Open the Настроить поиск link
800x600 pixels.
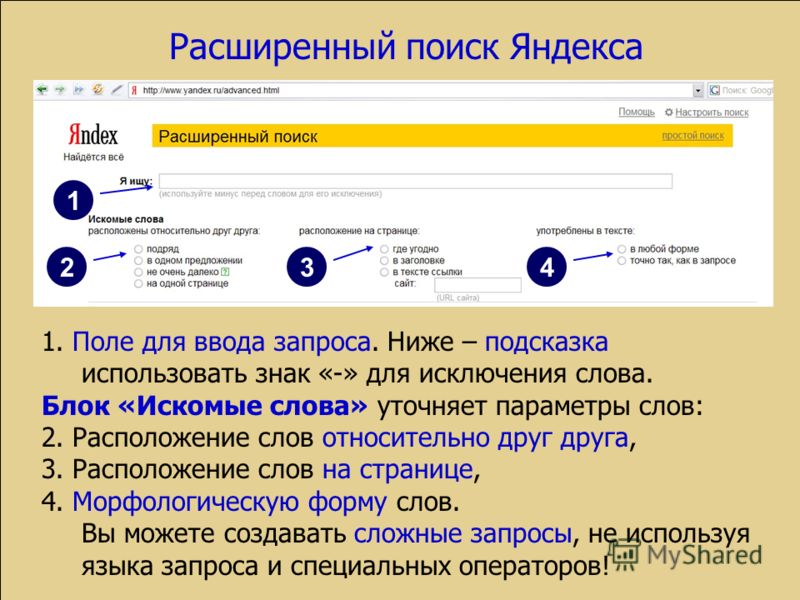click(x=712, y=112)
